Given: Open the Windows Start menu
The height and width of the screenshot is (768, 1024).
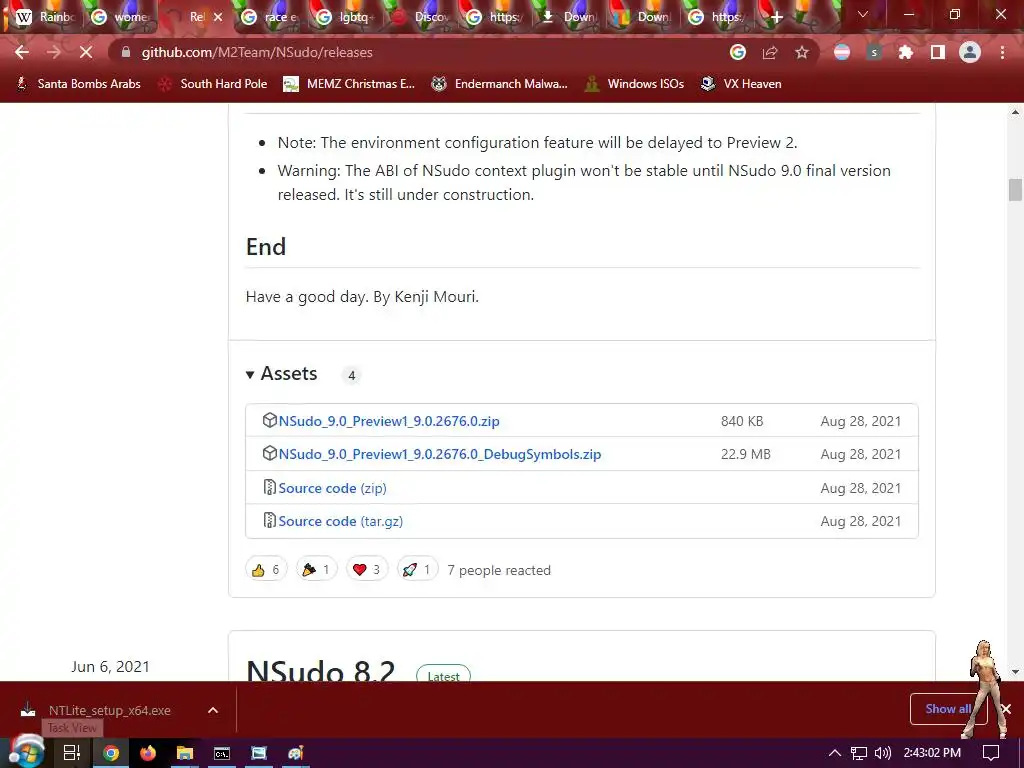Looking at the screenshot, I should point(25,752).
